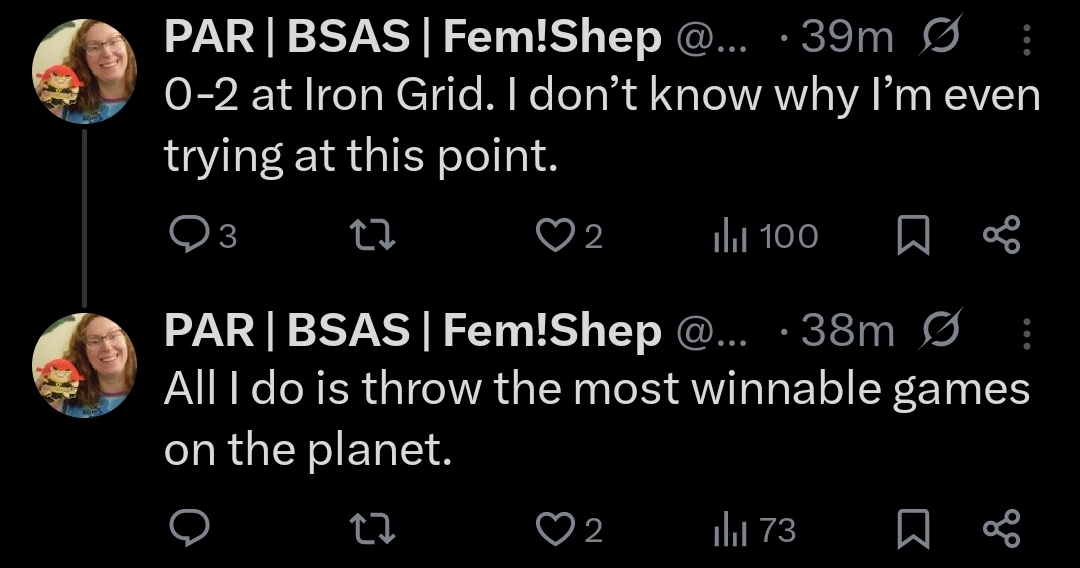1080x568 pixels.
Task: Open the 38m timestamp link
Action: click(847, 331)
